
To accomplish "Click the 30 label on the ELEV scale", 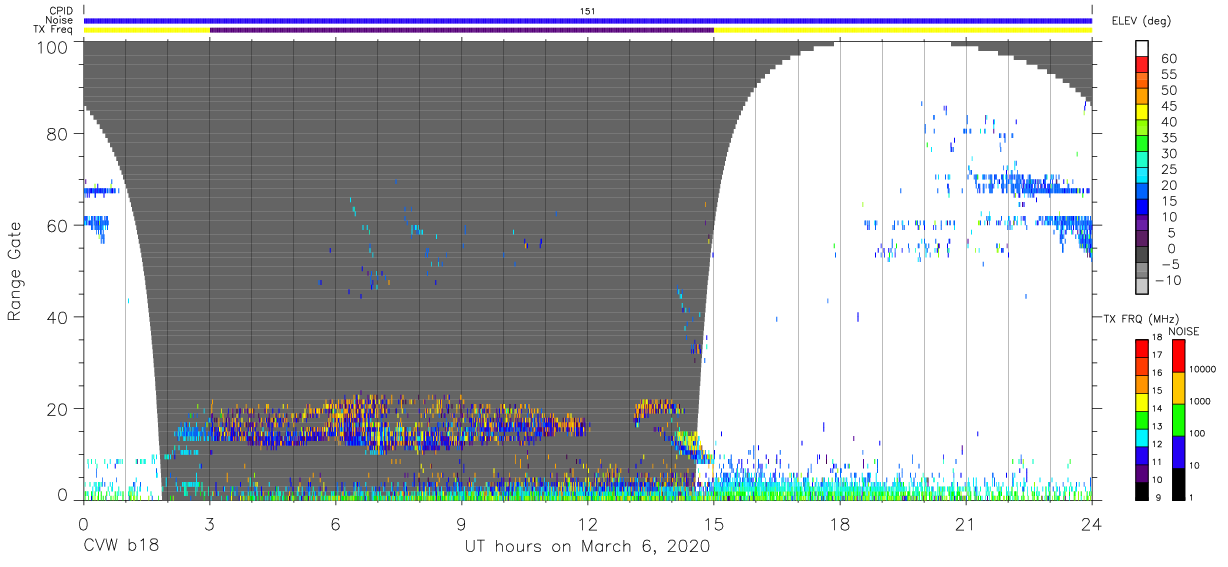I will 1170,153.
